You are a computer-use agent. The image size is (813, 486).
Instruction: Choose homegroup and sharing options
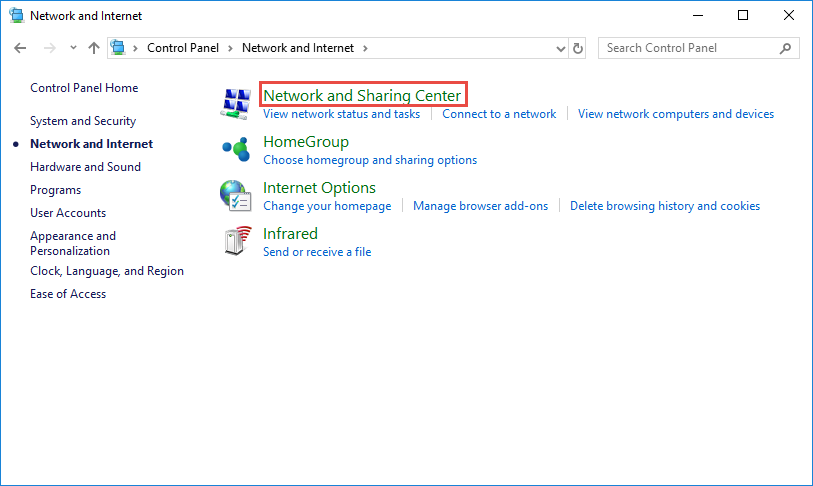tap(370, 160)
